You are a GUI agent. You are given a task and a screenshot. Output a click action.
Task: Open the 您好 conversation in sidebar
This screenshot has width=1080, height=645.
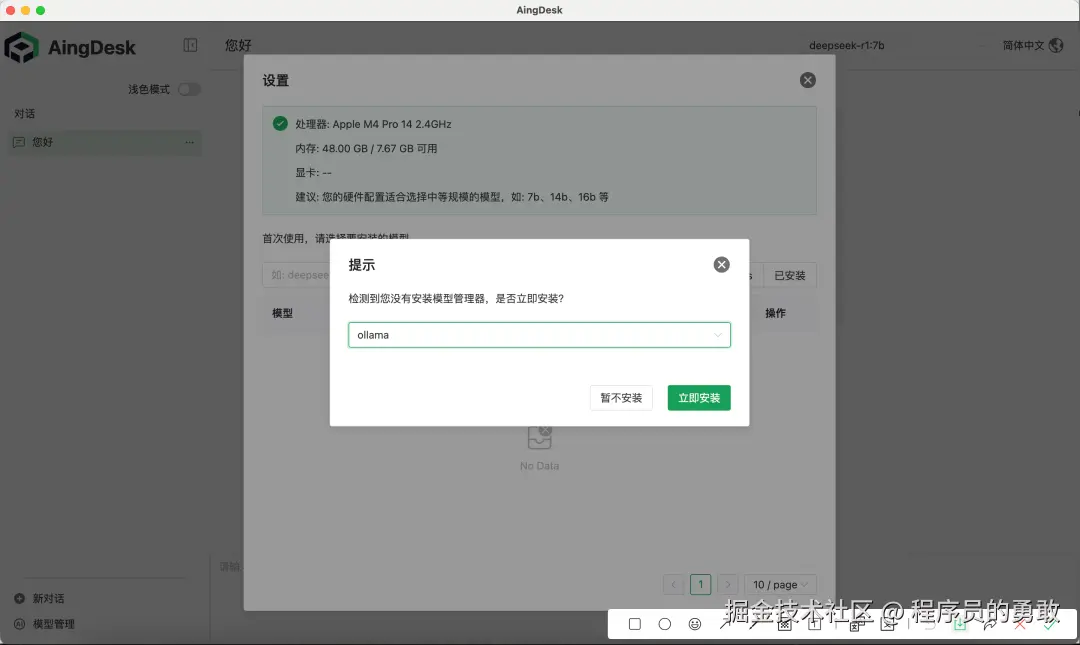105,142
